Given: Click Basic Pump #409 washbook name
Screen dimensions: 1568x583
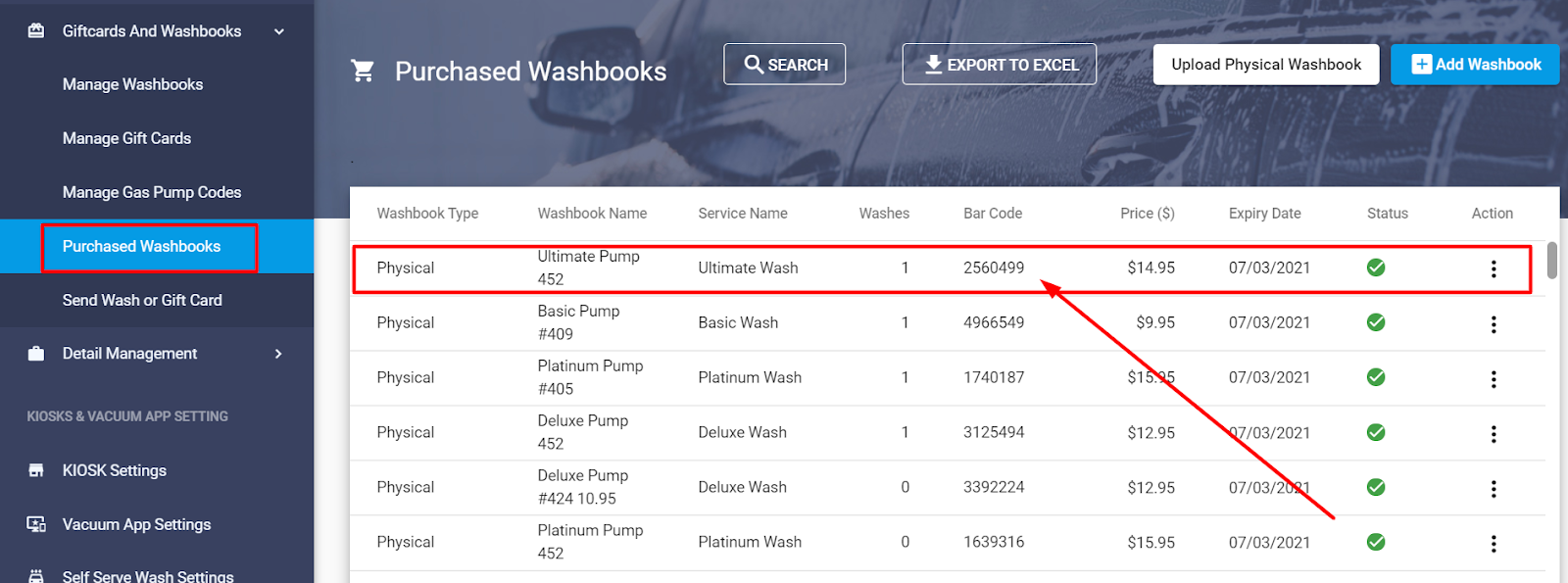Looking at the screenshot, I should (x=578, y=322).
